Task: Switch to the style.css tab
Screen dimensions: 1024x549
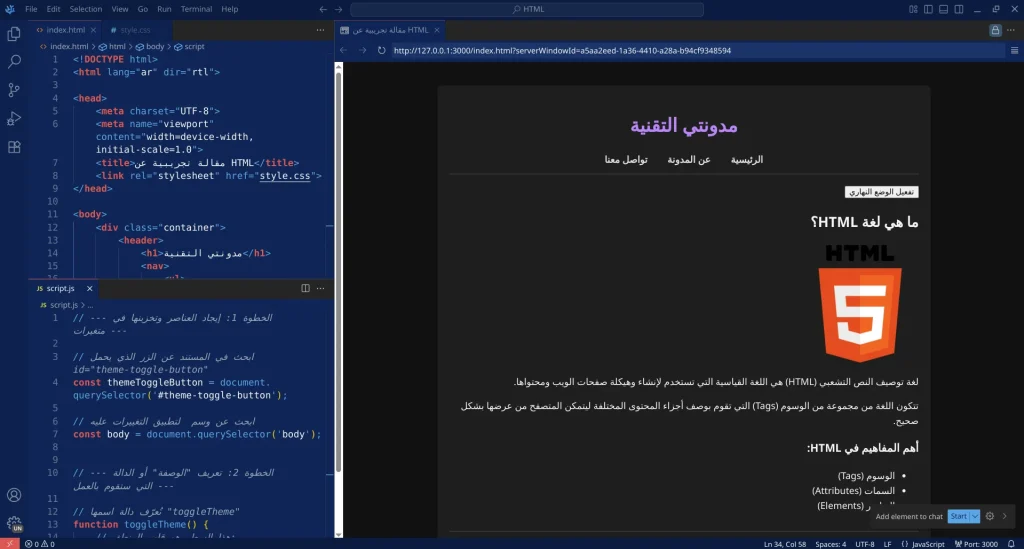Action: coord(135,30)
